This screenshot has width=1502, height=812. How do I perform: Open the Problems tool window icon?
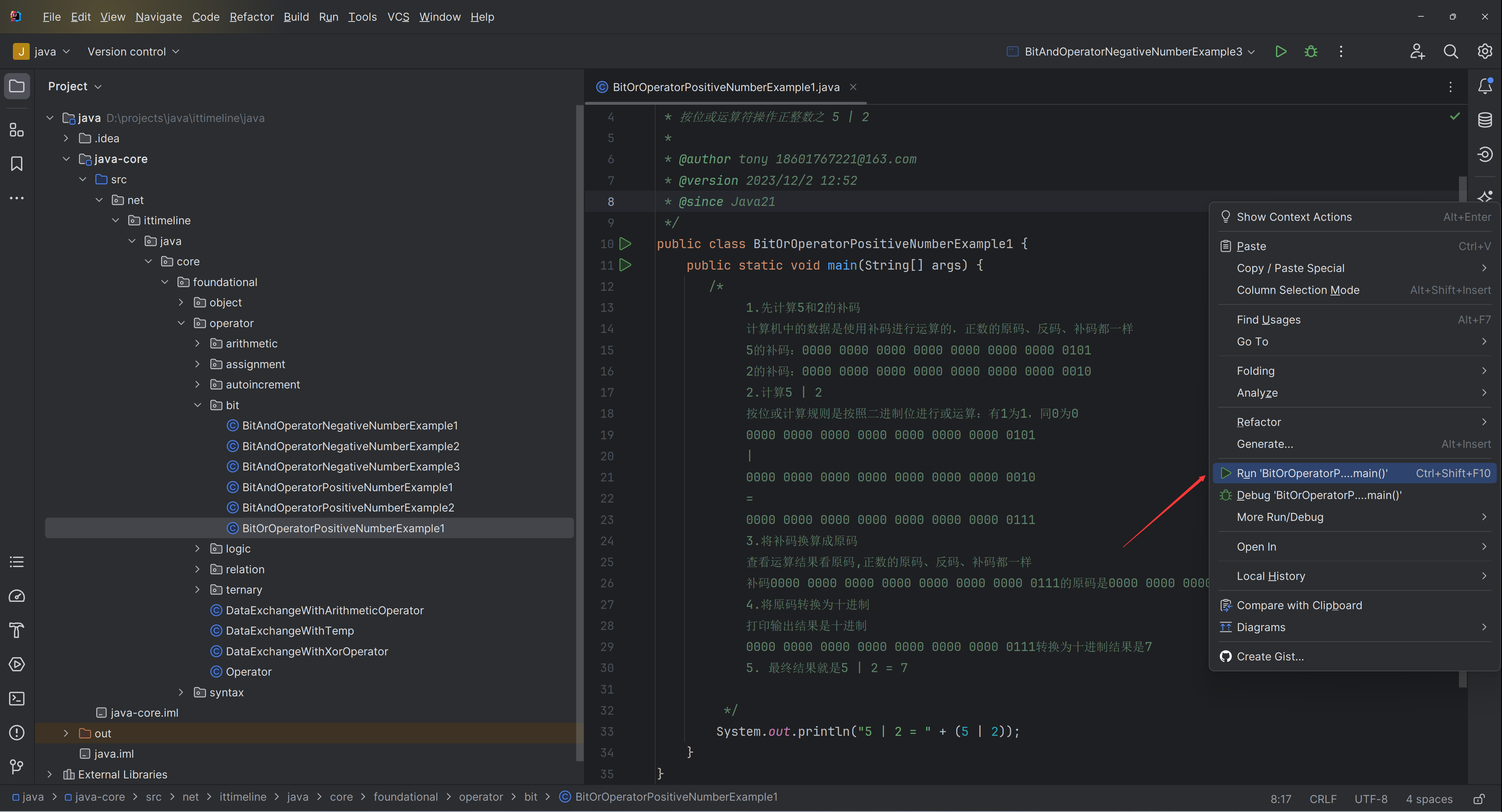[17, 733]
